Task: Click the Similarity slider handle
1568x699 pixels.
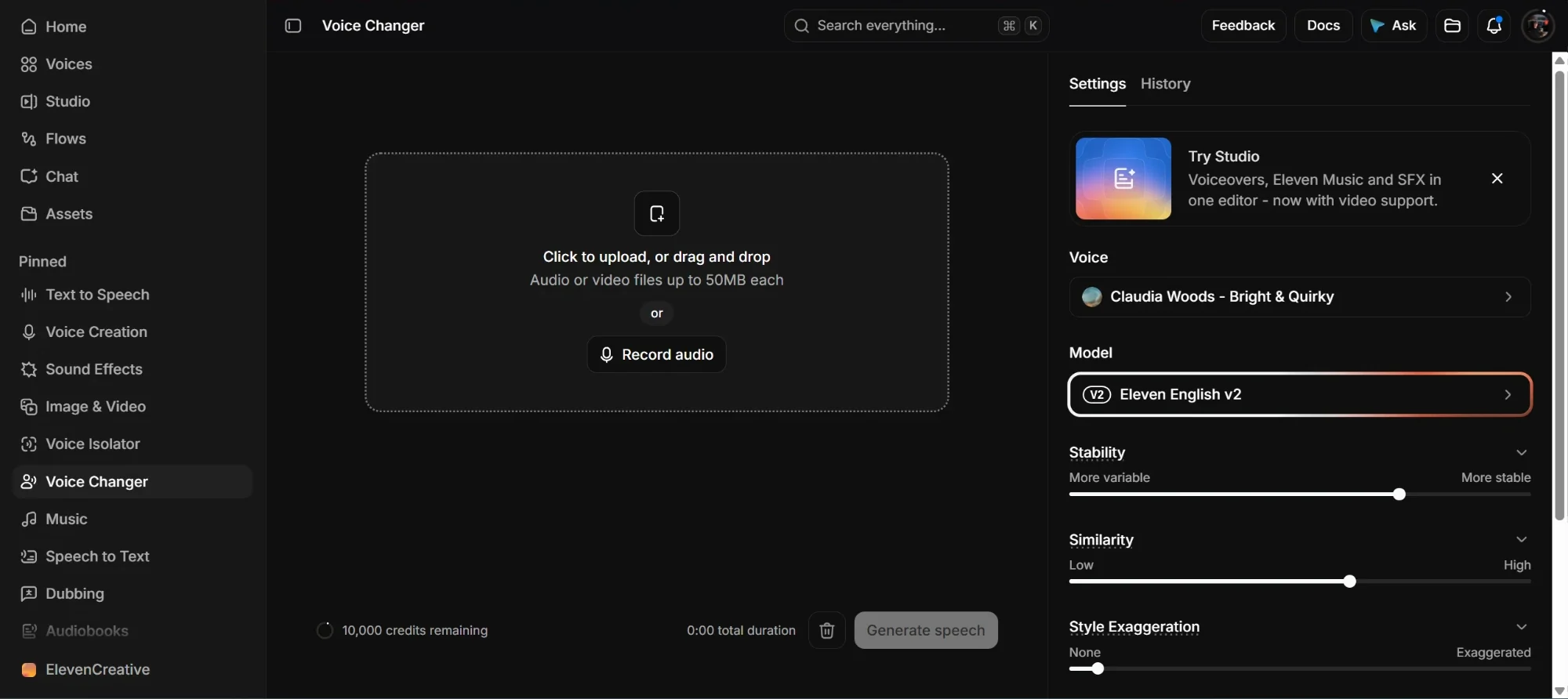Action: (x=1349, y=581)
